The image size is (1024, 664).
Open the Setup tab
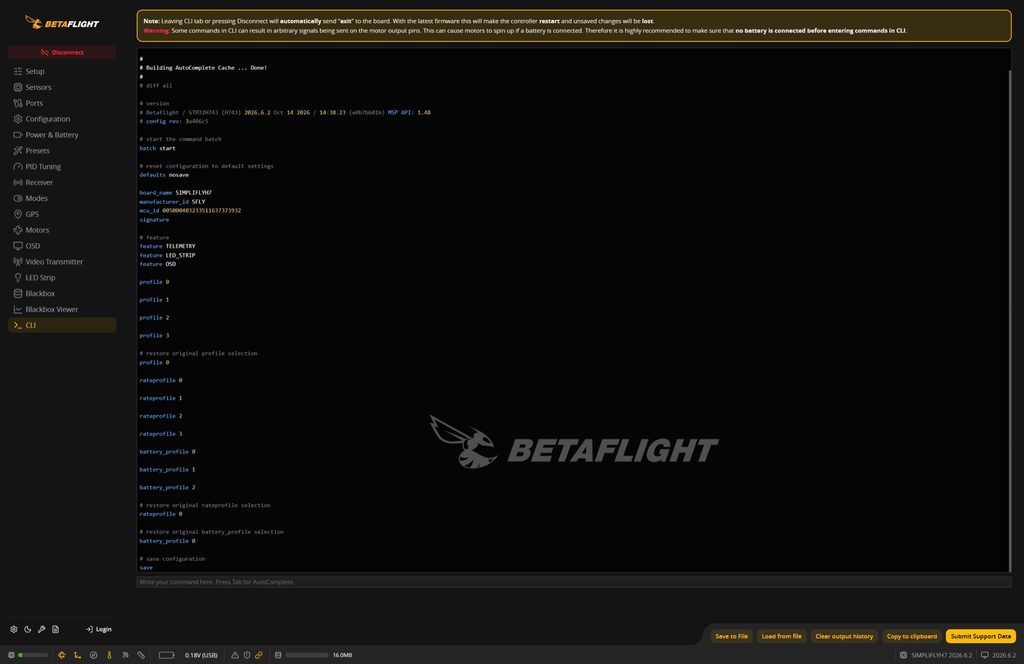pyautogui.click(x=62, y=71)
